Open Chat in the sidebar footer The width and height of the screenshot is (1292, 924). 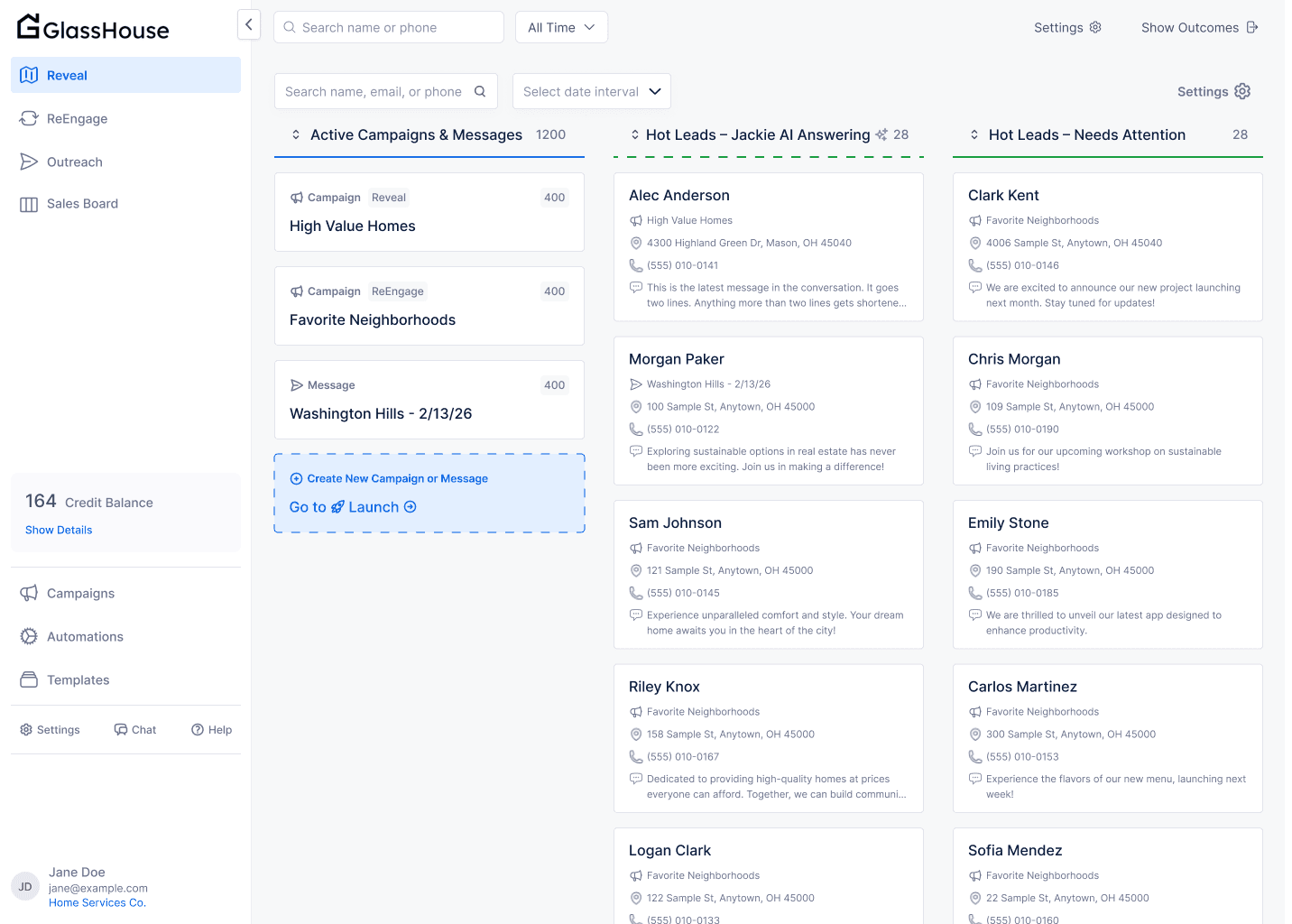coord(135,730)
